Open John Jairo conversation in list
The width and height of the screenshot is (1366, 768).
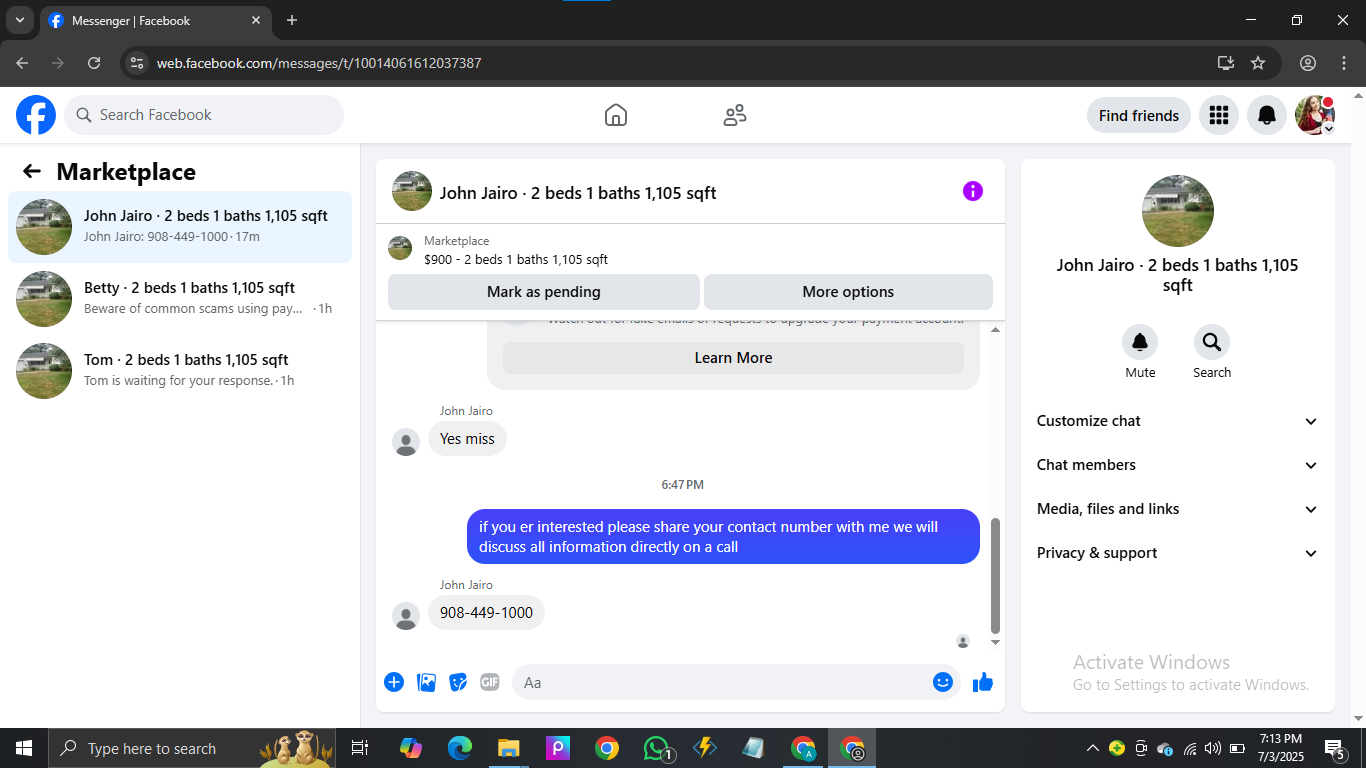(x=180, y=227)
